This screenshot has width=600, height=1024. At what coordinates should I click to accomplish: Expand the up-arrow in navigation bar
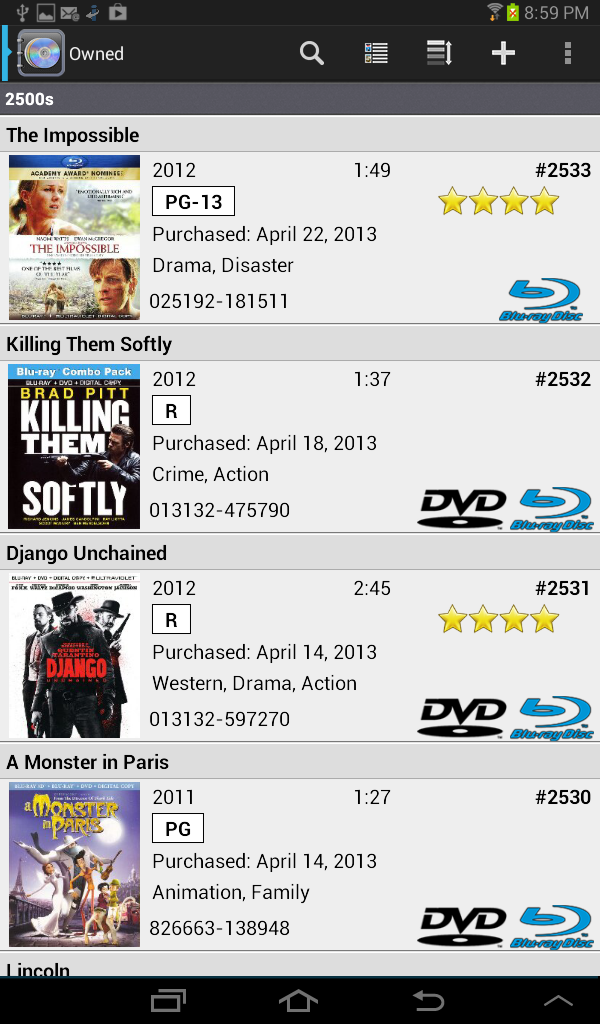(x=558, y=1000)
